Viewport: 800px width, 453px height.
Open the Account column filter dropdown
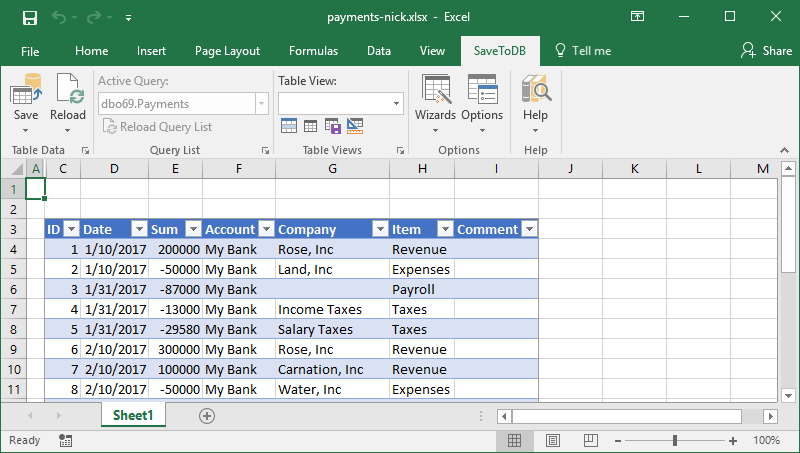pyautogui.click(x=266, y=229)
